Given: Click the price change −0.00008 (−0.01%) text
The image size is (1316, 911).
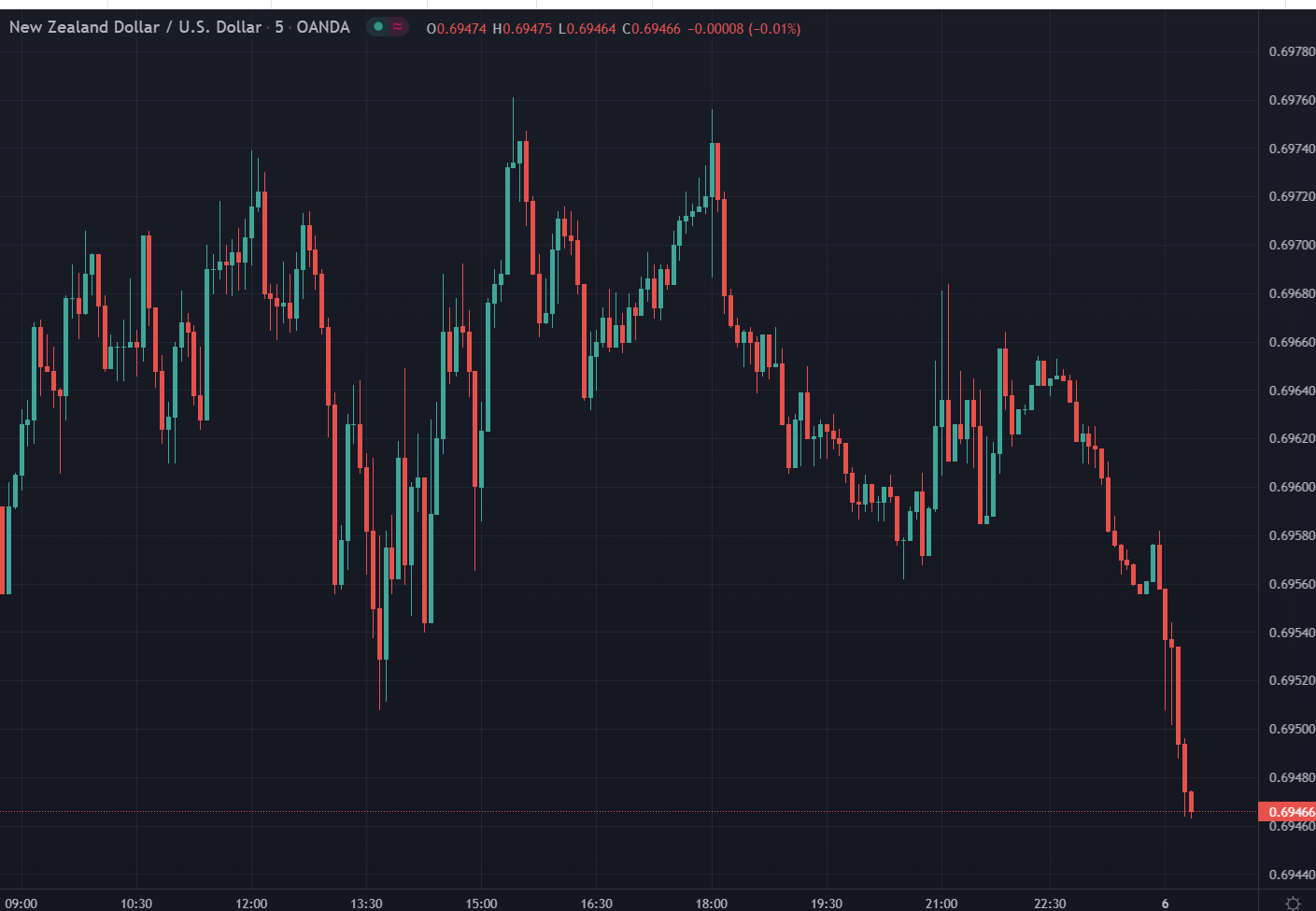Looking at the screenshot, I should 743,29.
